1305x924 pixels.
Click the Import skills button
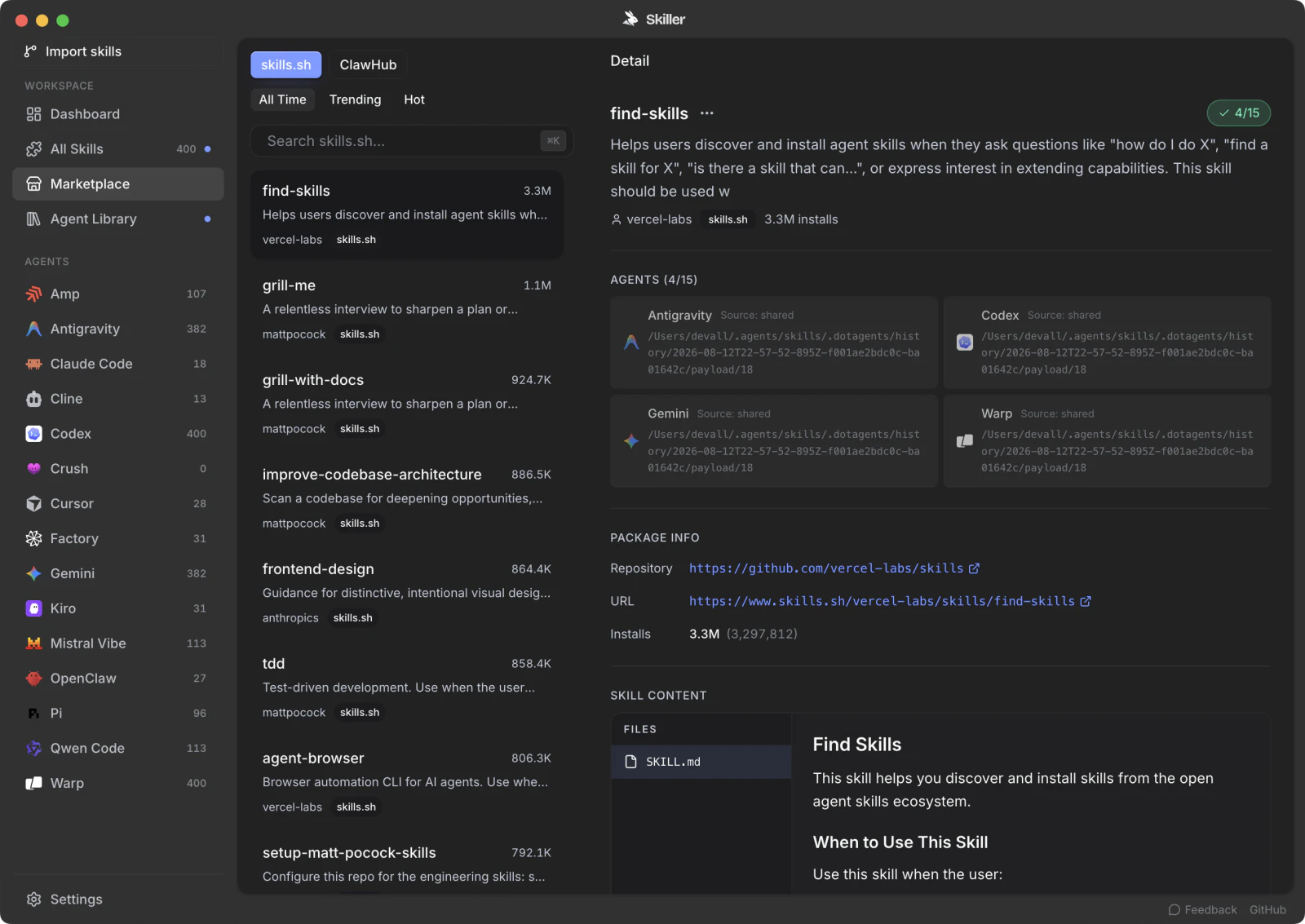click(x=118, y=51)
